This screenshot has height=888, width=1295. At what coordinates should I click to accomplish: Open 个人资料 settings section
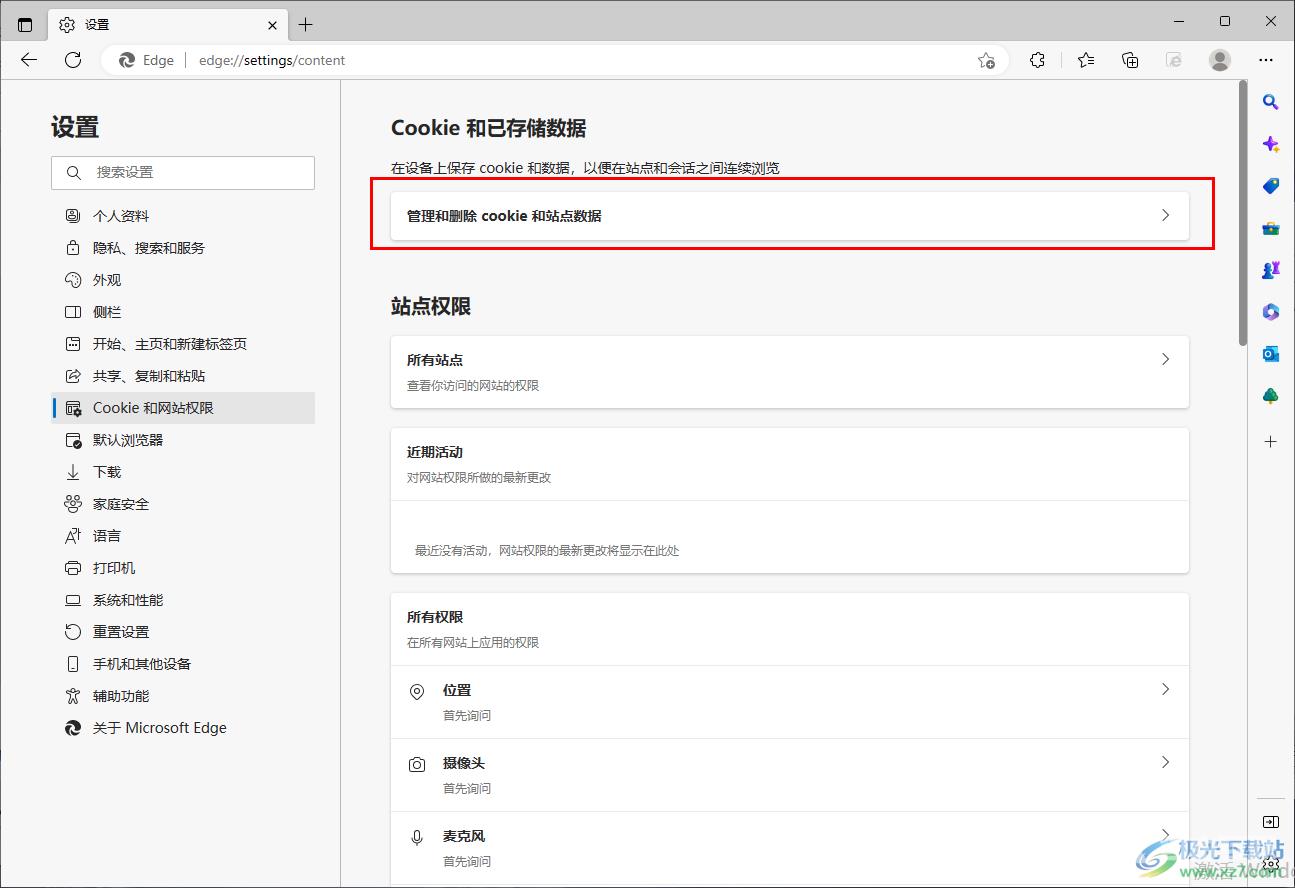pyautogui.click(x=183, y=216)
